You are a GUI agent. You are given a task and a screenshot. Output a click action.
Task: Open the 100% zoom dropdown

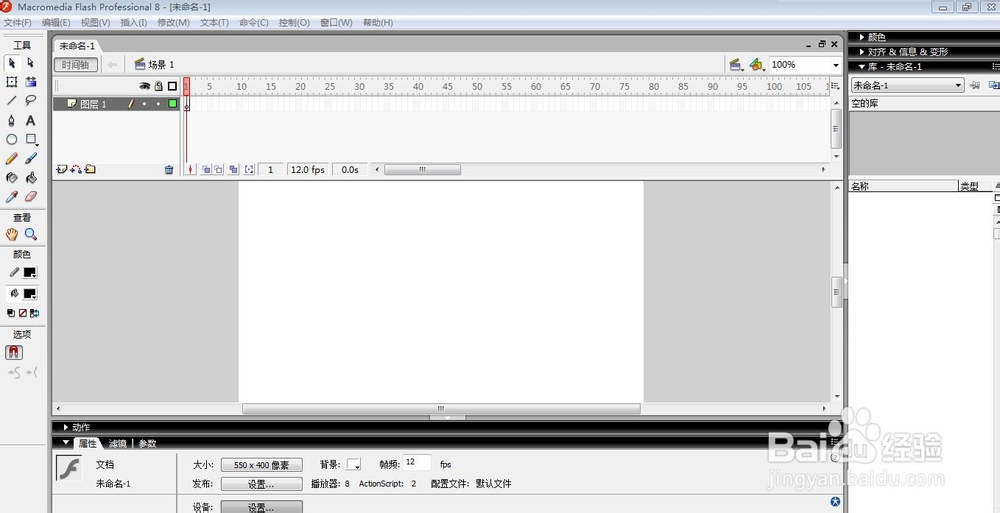pyautogui.click(x=835, y=65)
